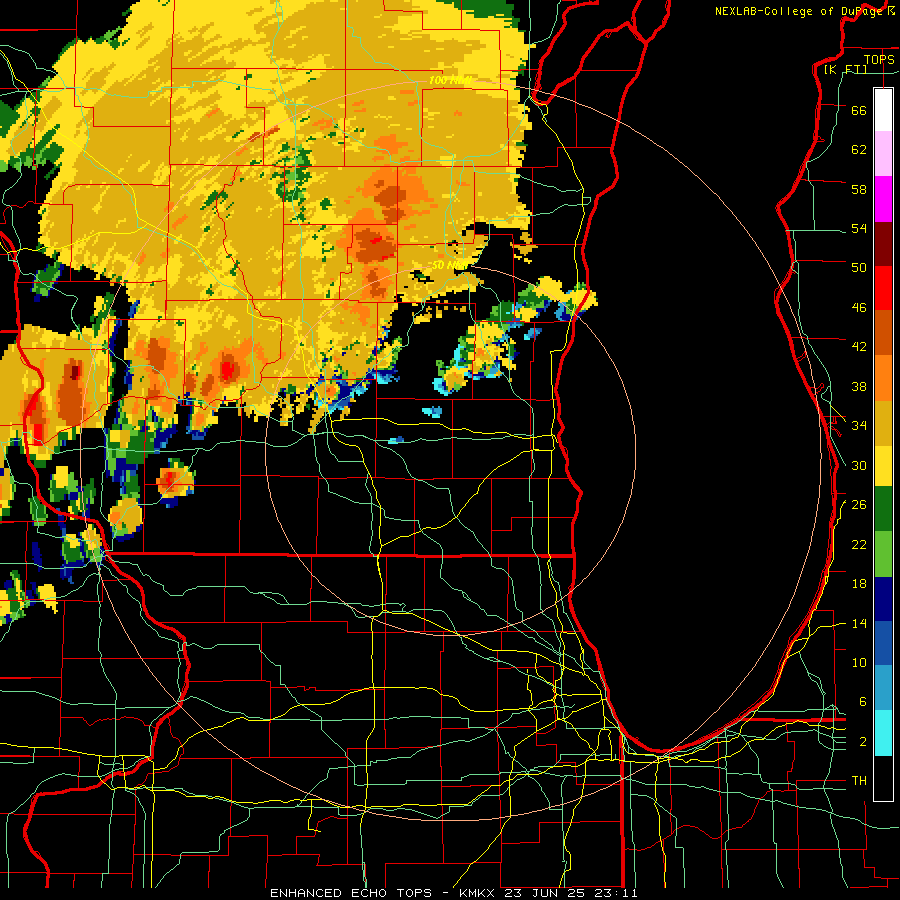Click the white swatch in the tops legend
900x900 pixels.
click(883, 110)
